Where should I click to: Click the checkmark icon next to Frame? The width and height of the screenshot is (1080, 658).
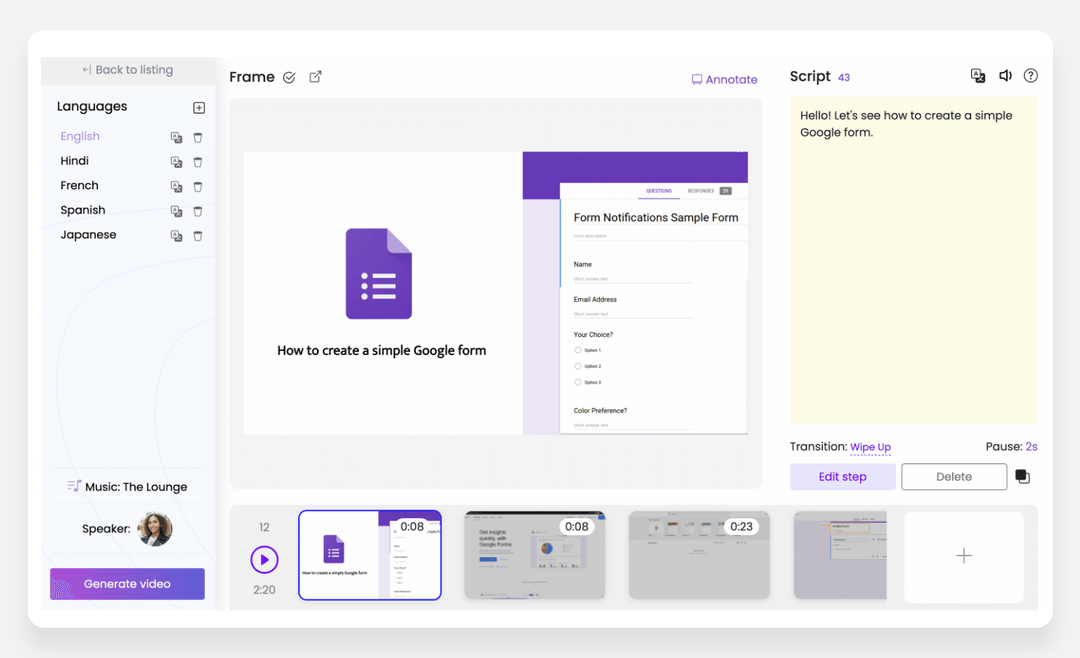tap(289, 77)
